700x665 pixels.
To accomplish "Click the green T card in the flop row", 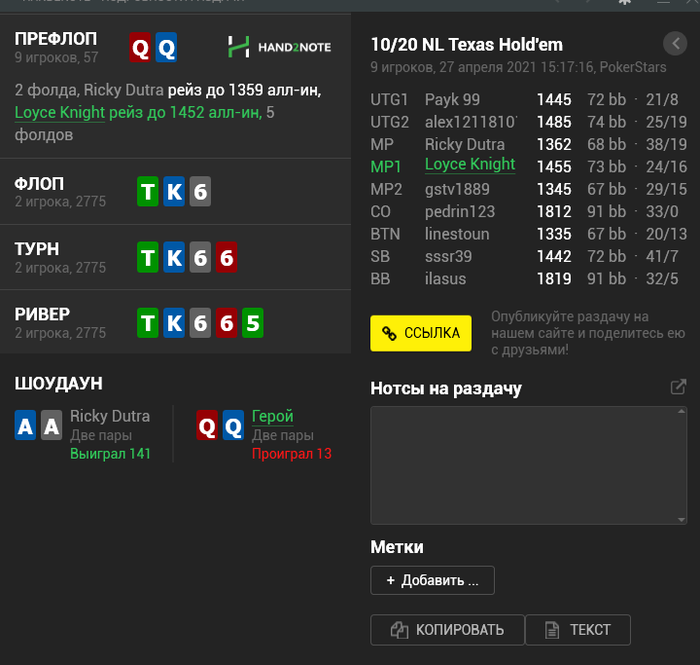I will point(148,191).
